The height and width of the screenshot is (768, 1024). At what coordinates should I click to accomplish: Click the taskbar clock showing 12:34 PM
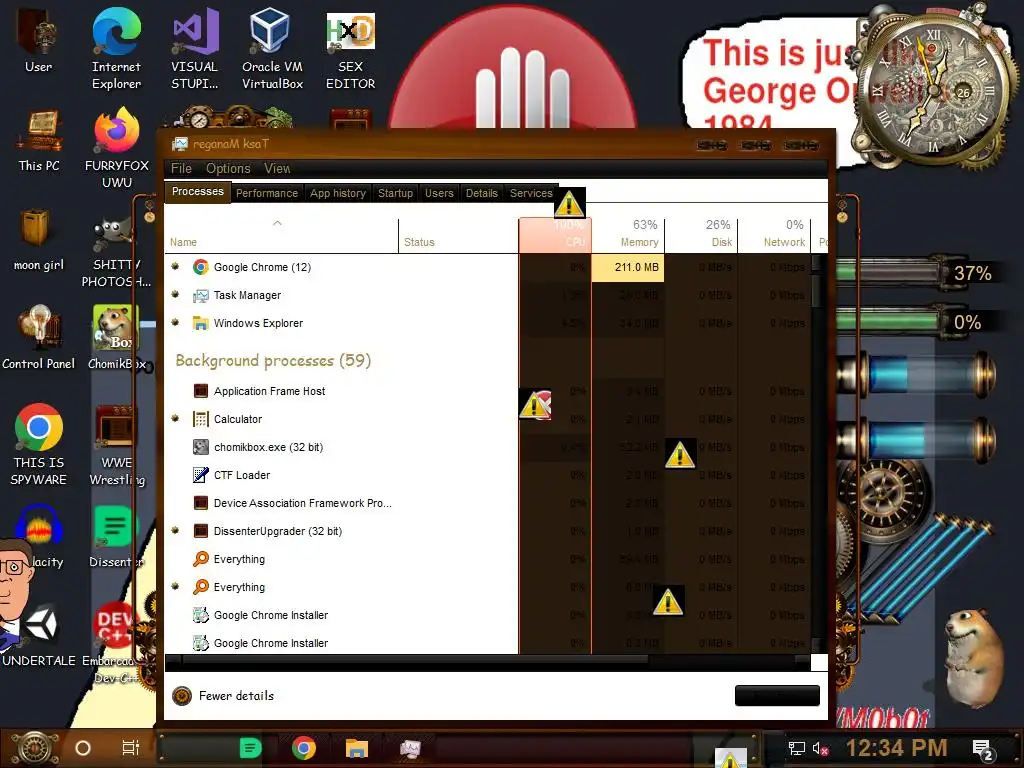coord(897,748)
